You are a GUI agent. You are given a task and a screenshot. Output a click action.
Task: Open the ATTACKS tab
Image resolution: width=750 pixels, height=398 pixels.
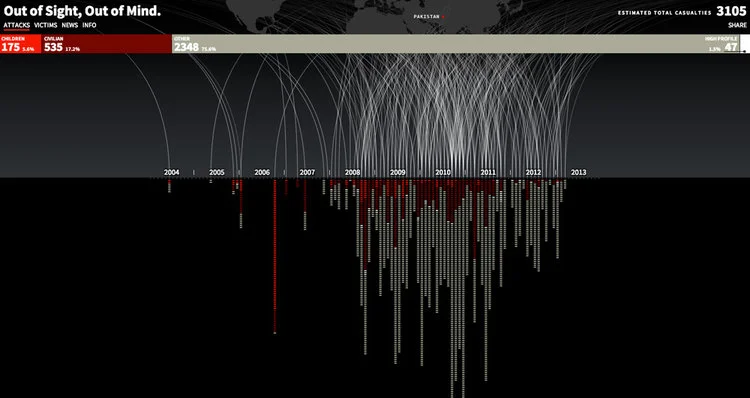[x=17, y=25]
